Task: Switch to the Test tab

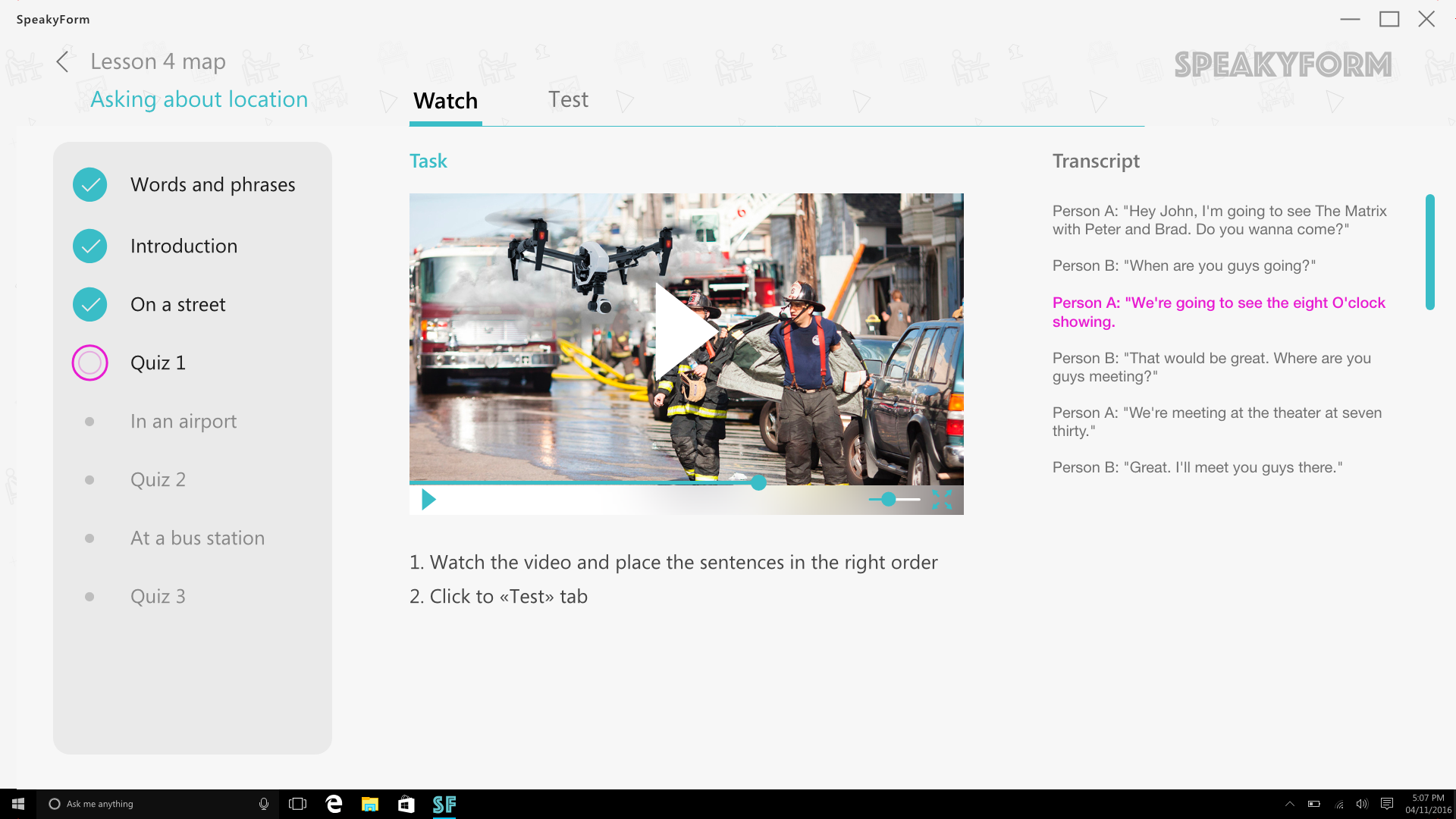Action: coord(568,99)
